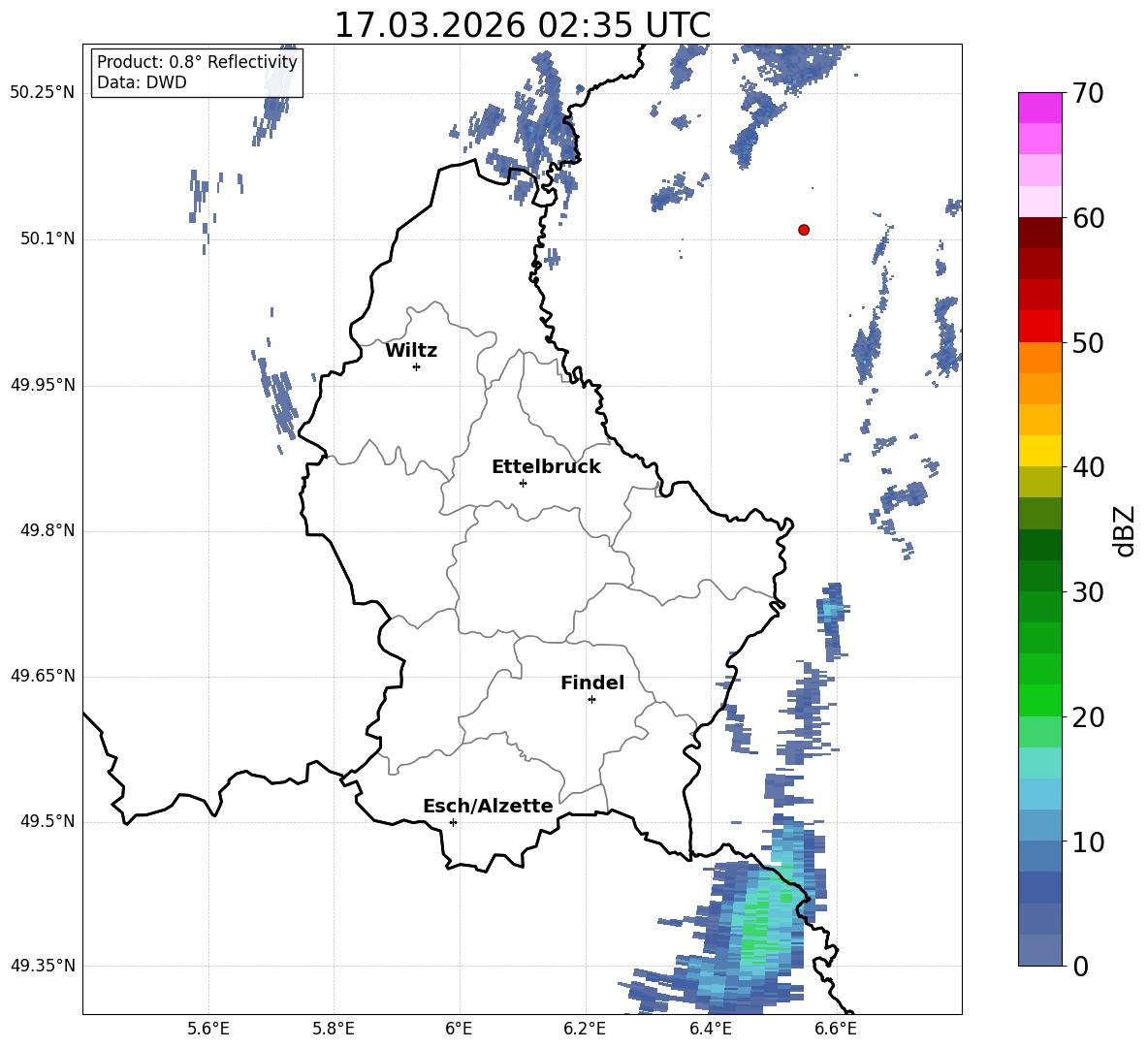Image resolution: width=1148 pixels, height=1048 pixels.
Task: Click the 6.2°E longitude label
Action: click(x=585, y=1029)
